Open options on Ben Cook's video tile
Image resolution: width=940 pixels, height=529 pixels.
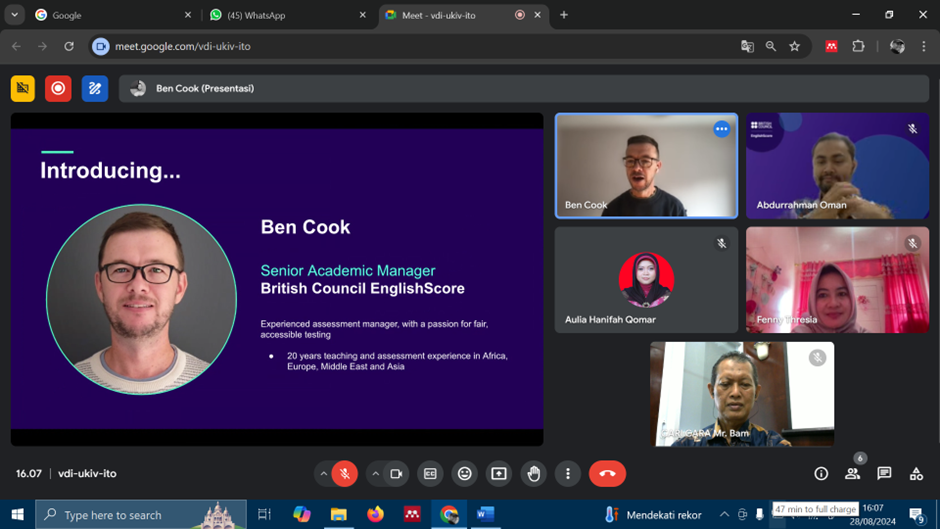point(721,129)
